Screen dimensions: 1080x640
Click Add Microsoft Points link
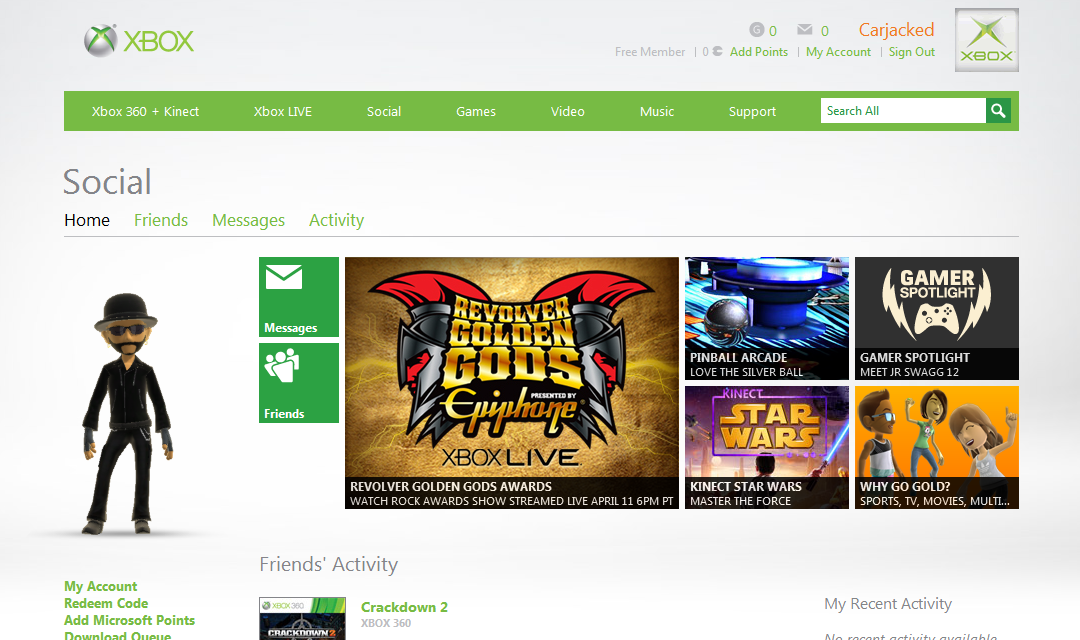pyautogui.click(x=129, y=620)
